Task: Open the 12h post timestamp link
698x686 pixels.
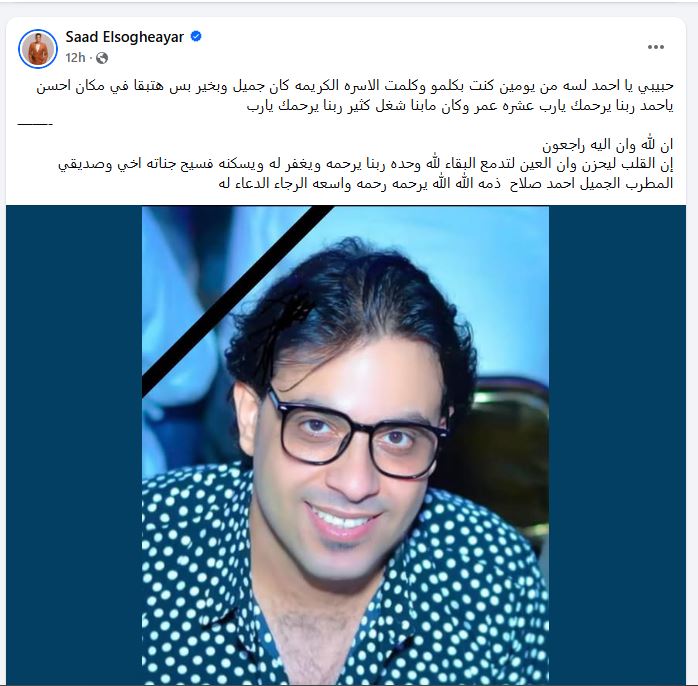Action: pos(75,58)
